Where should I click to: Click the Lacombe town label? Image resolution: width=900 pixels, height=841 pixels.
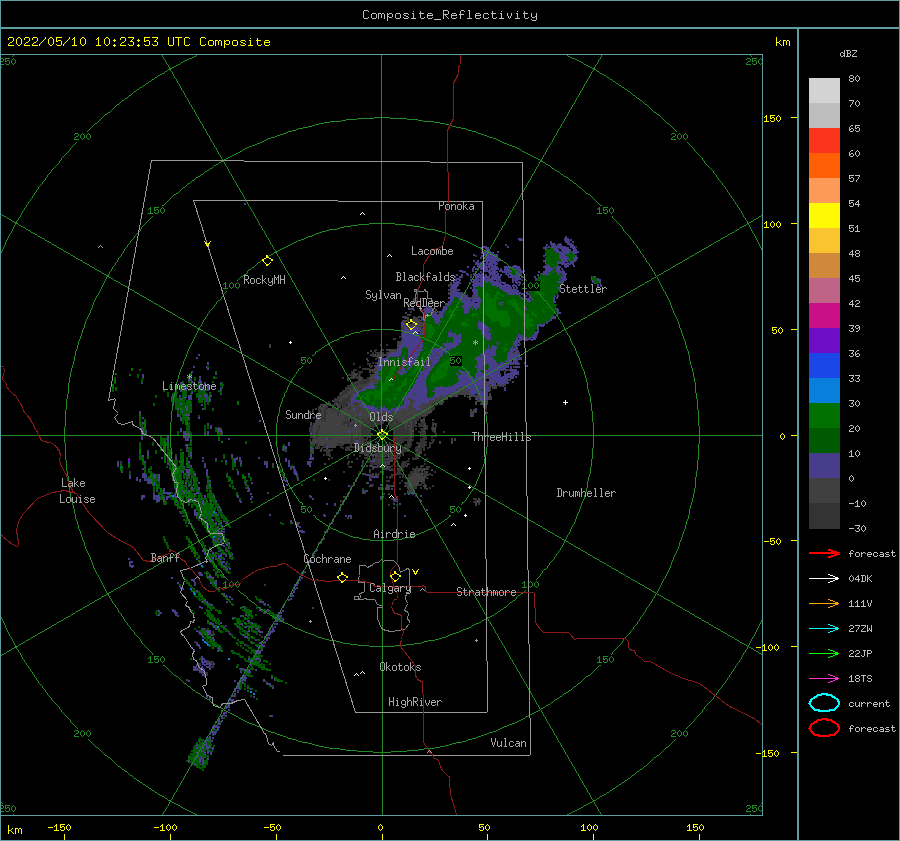coord(432,251)
